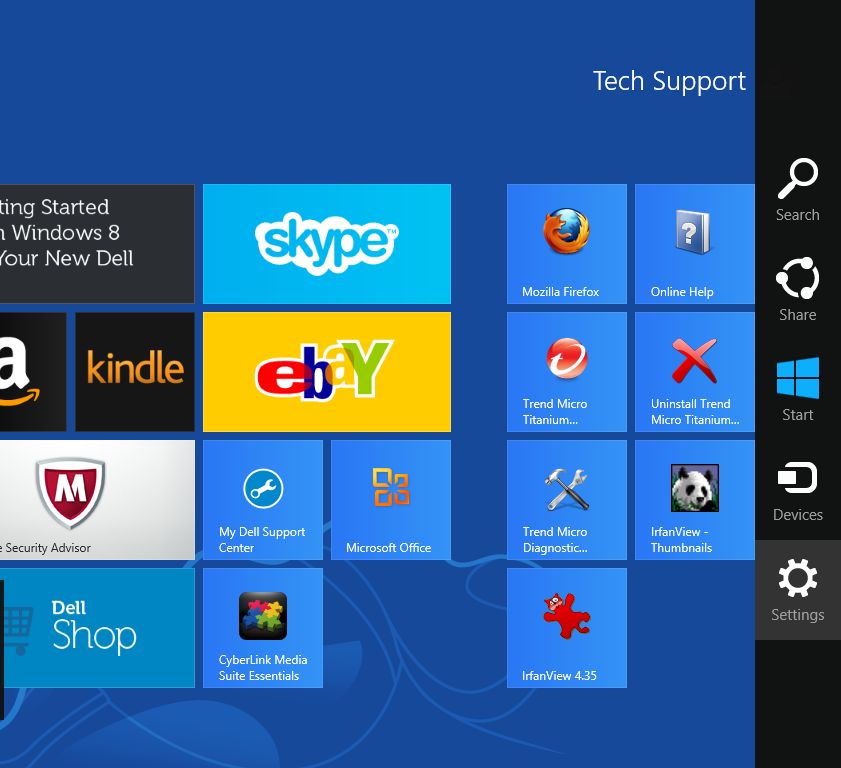Launch CyberLink Media Suite Essentials tile
This screenshot has height=768, width=841.
(x=263, y=628)
